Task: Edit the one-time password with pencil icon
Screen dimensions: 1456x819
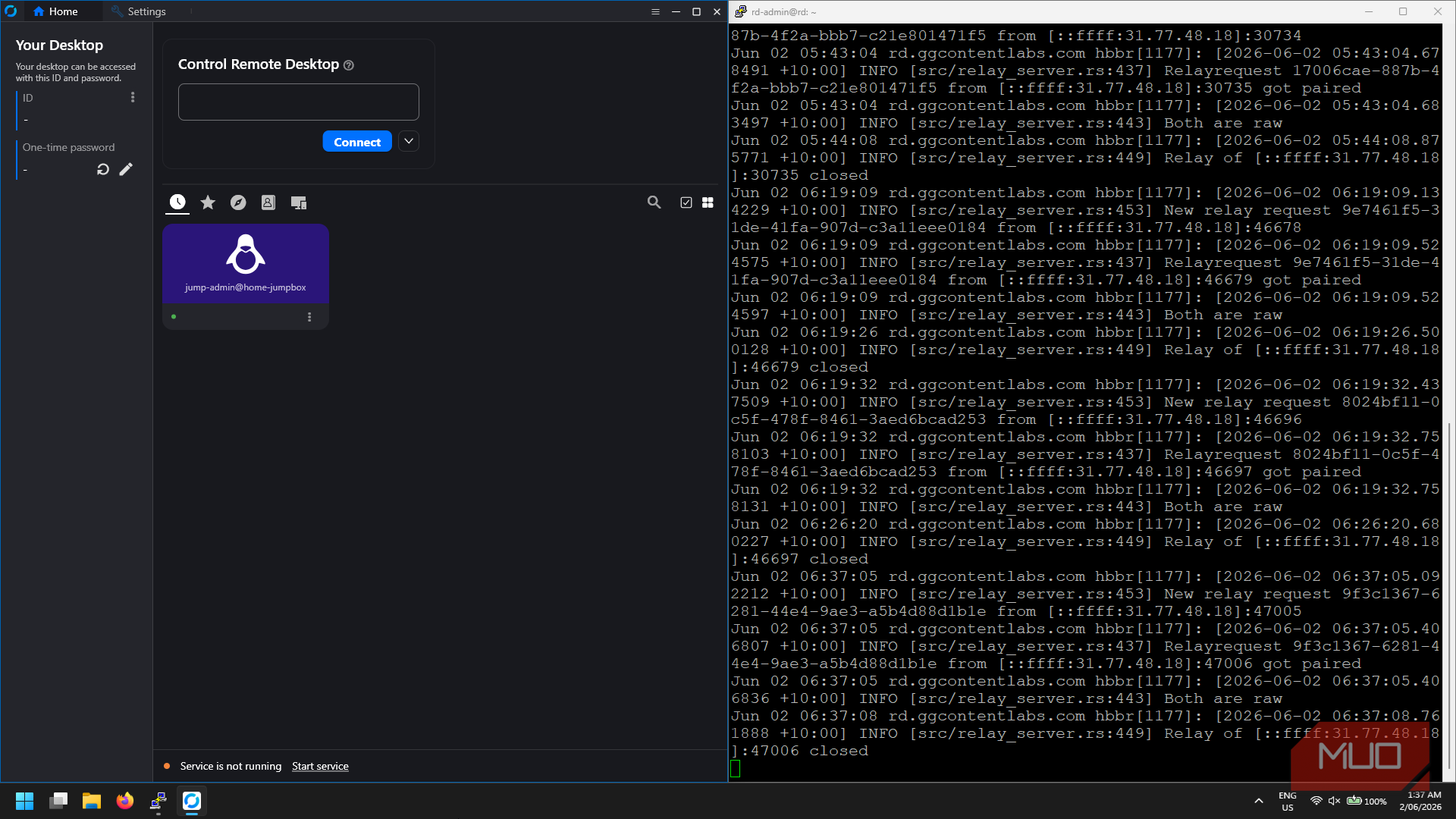Action: (x=126, y=169)
